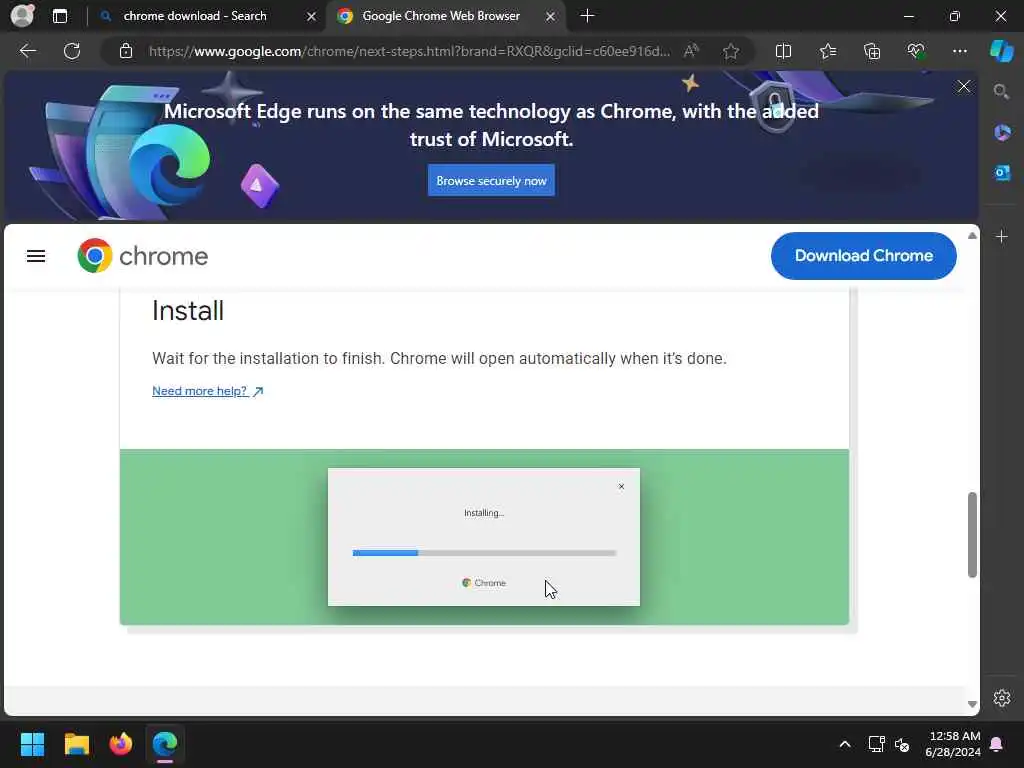Image resolution: width=1024 pixels, height=768 pixels.
Task: Open the Chrome page hamburger menu
Action: tap(36, 256)
